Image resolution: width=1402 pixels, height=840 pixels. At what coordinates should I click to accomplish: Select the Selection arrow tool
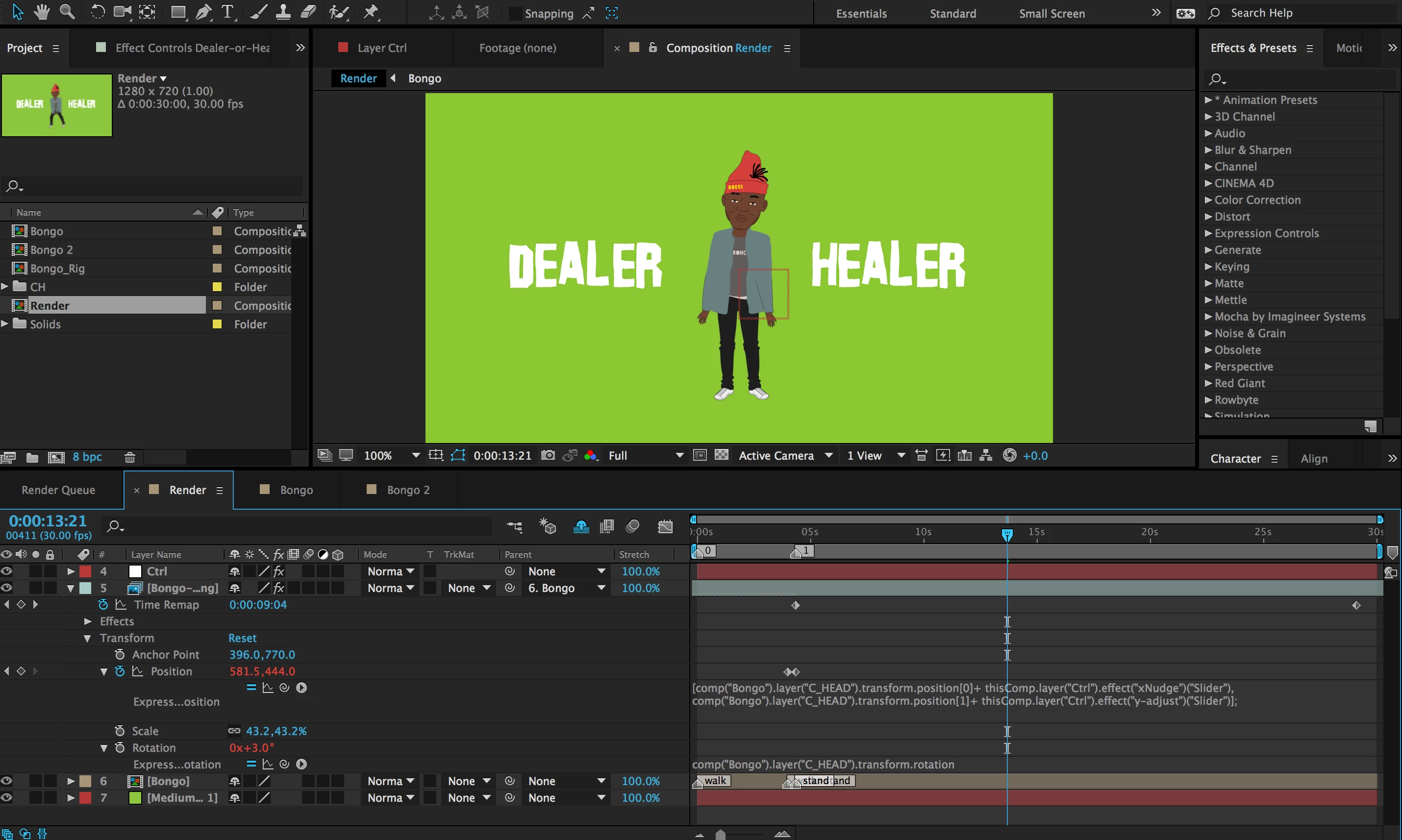click(x=18, y=12)
